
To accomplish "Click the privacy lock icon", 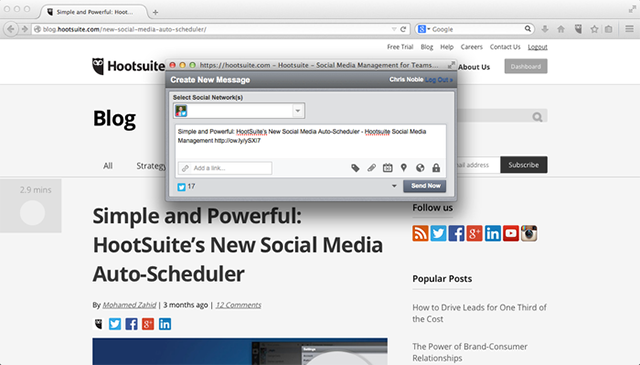I will 436,168.
